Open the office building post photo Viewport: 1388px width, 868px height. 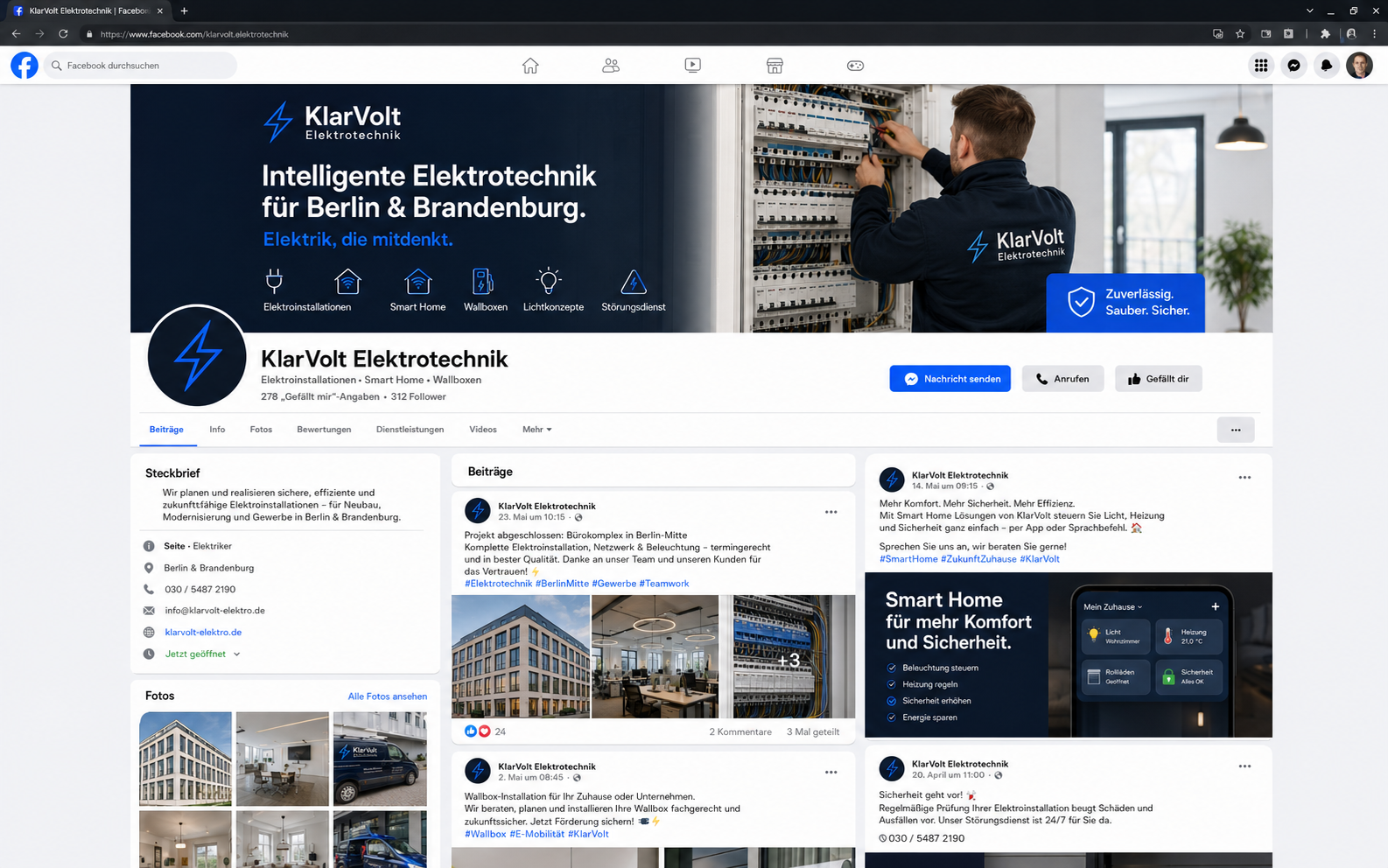(521, 657)
